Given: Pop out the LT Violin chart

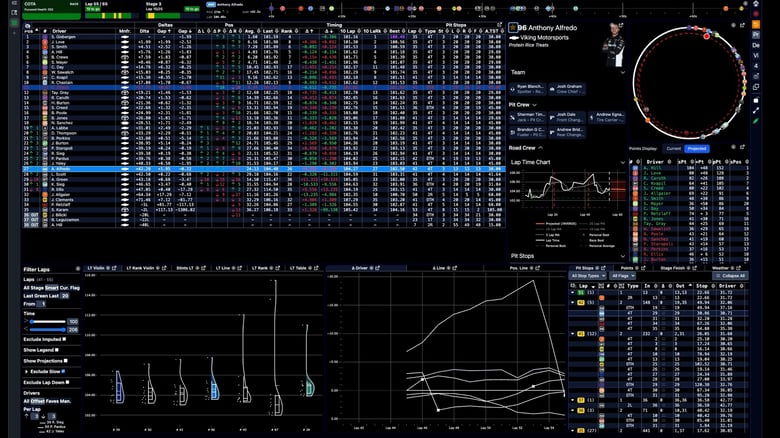Looking at the screenshot, I should [114, 268].
